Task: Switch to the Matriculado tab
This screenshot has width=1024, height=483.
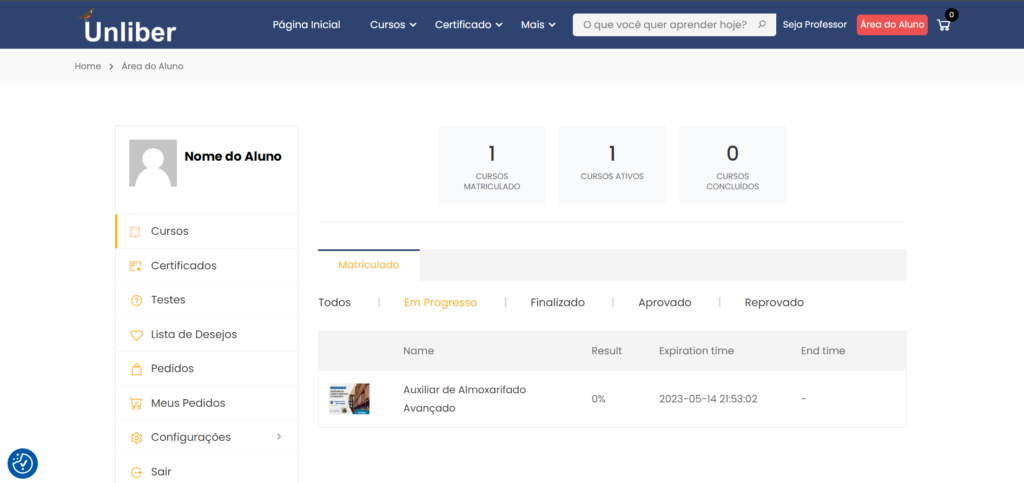Action: tap(368, 265)
